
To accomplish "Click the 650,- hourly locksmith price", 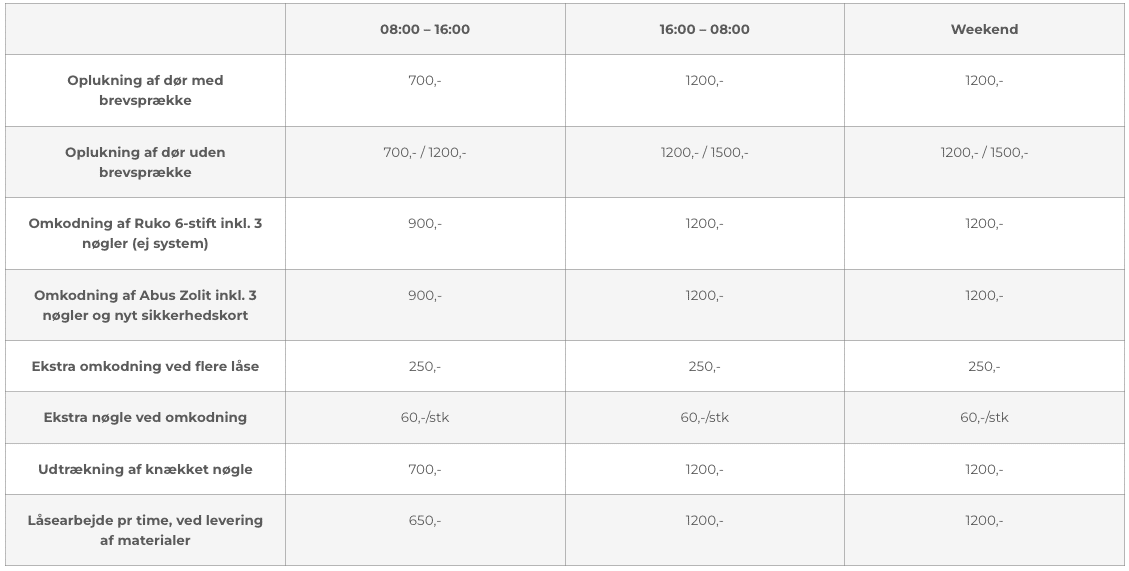I will click(425, 521).
